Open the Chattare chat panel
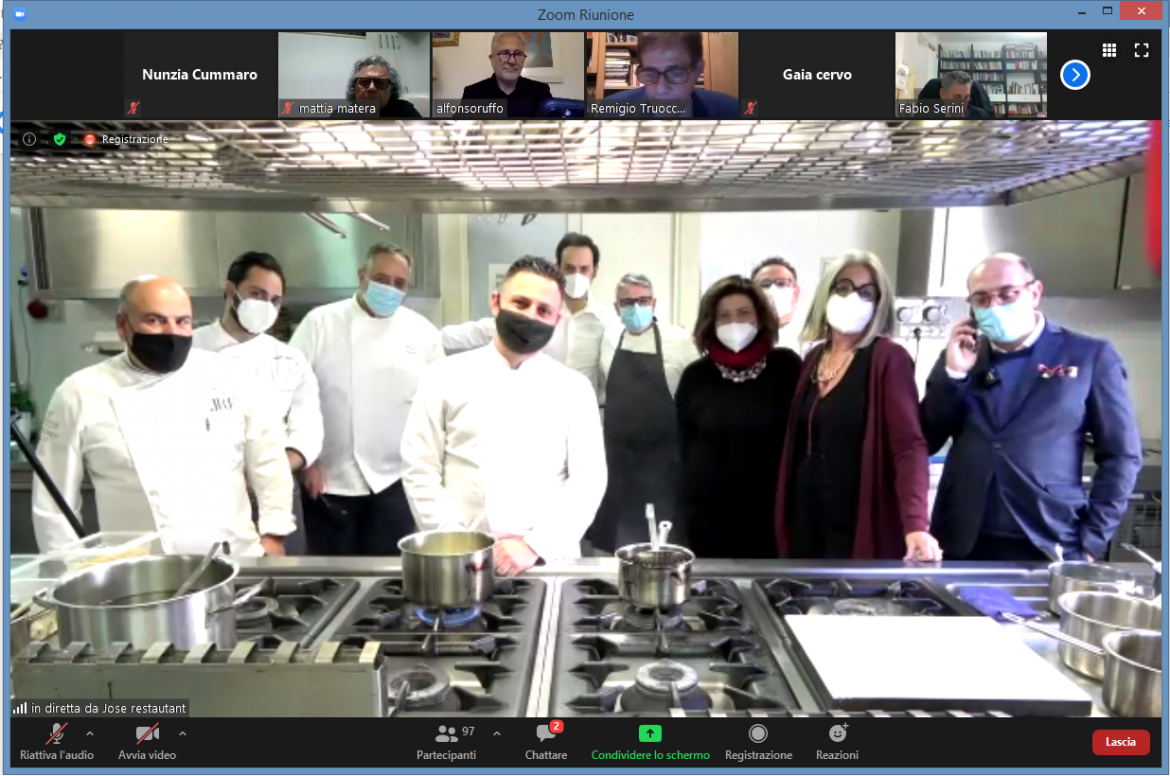 (546, 742)
